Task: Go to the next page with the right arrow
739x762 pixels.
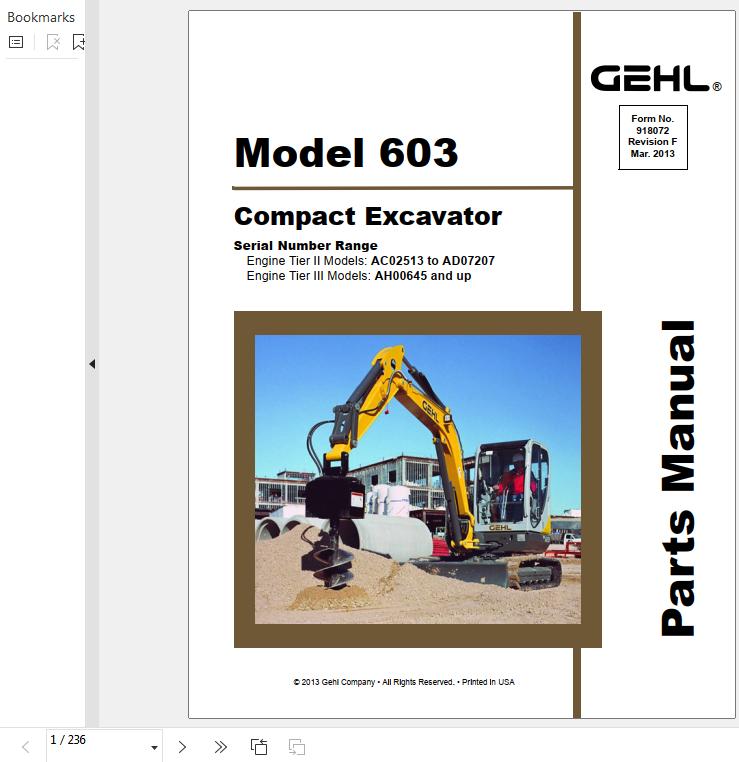Action: (182, 747)
